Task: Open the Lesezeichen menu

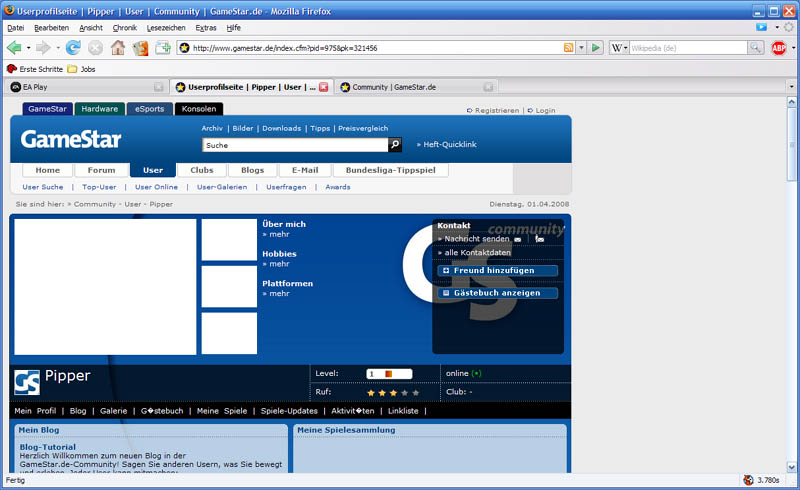Action: (166, 28)
